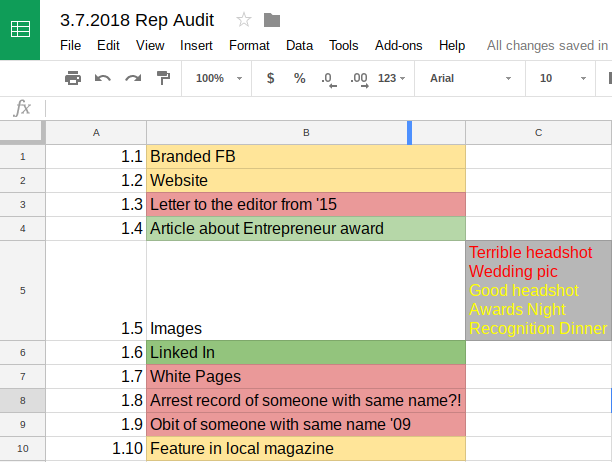
Task: Open the font size 10 dropdown
Action: [562, 78]
